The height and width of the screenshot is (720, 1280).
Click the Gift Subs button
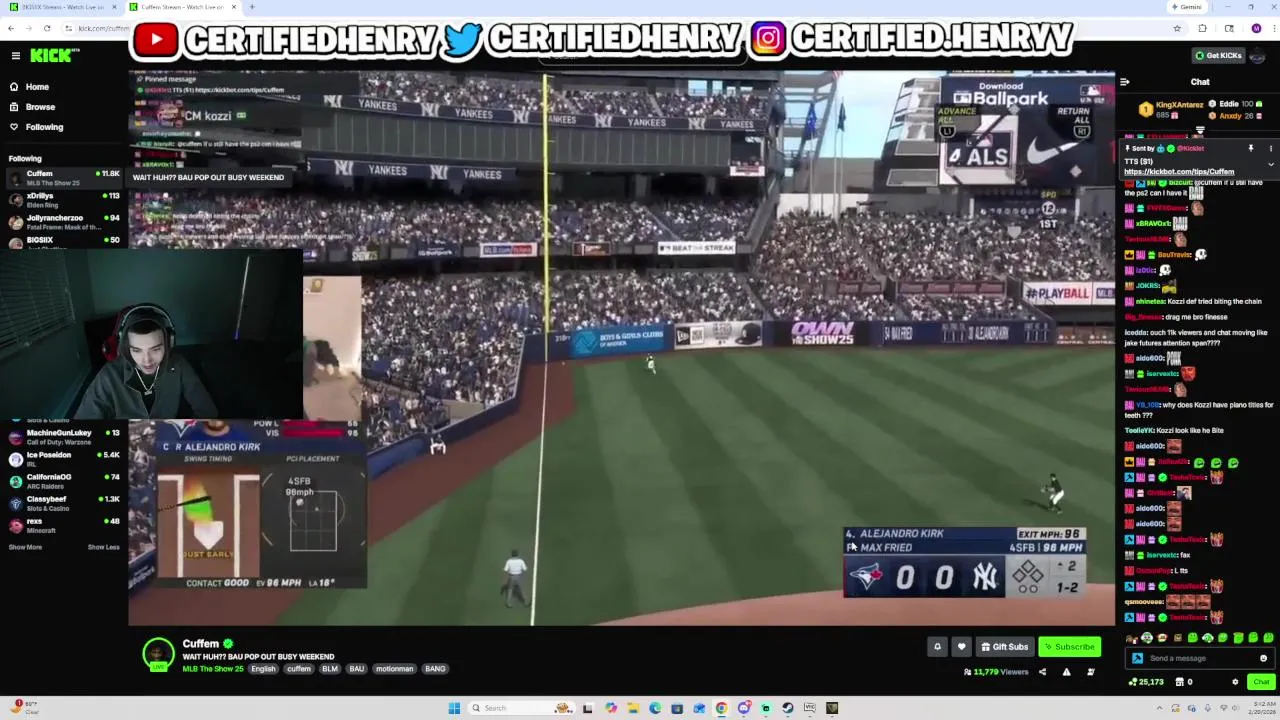tap(1004, 647)
